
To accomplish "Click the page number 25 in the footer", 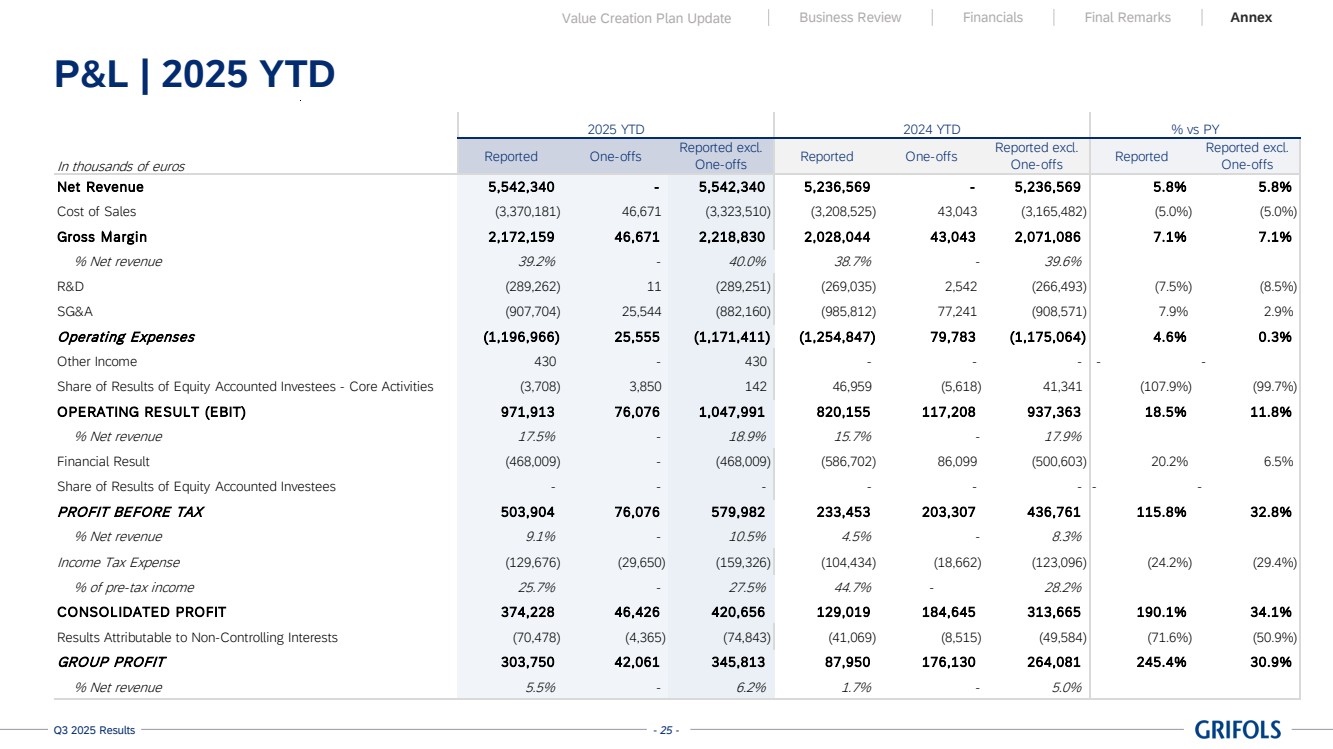I will click(665, 731).
